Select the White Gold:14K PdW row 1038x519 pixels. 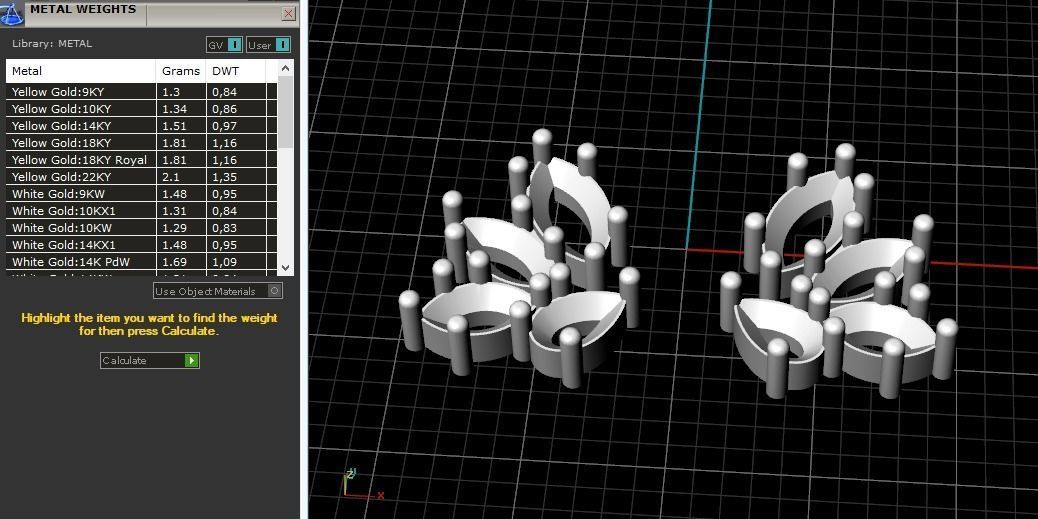pyautogui.click(x=142, y=261)
